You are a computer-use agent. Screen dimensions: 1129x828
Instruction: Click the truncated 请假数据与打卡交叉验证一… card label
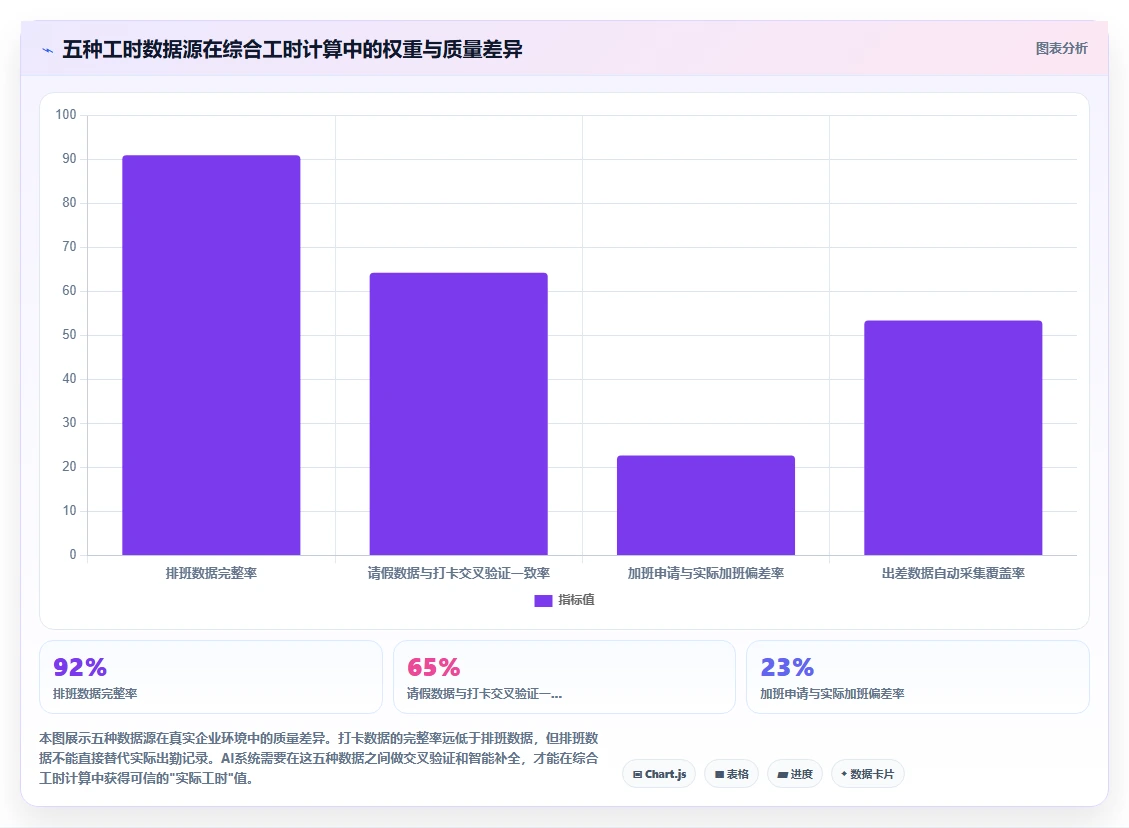[485, 693]
